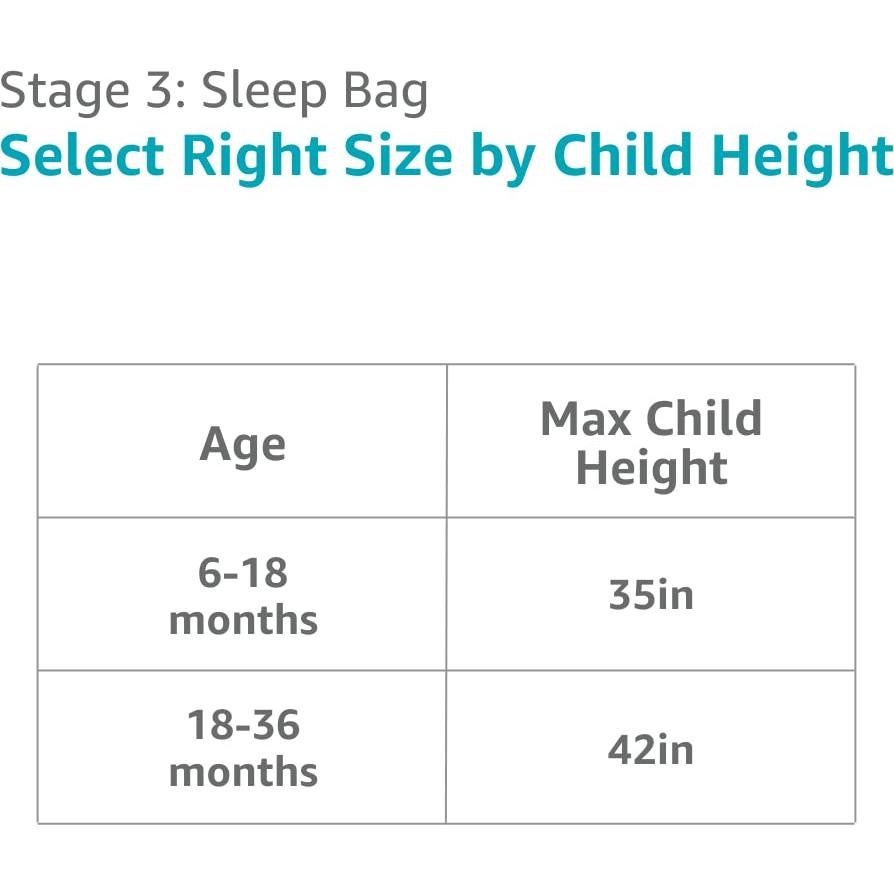Select the "Age" column header cell
This screenshot has width=894, height=894.
(x=243, y=443)
